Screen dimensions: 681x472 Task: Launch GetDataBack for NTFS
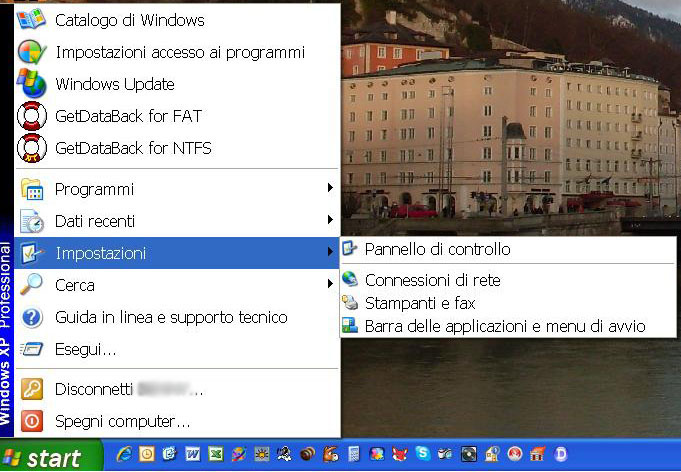(177, 148)
